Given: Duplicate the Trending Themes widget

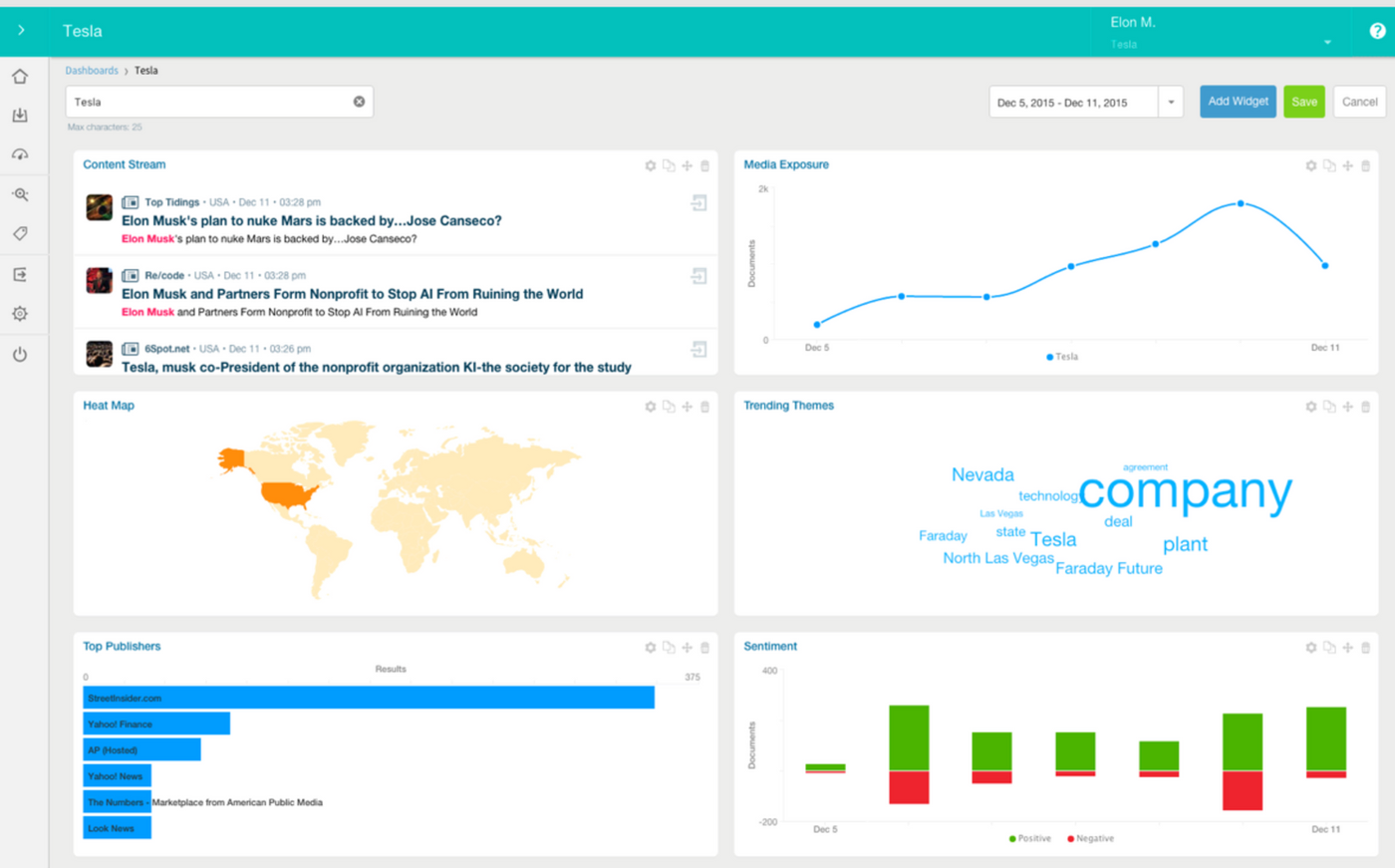Looking at the screenshot, I should (x=1329, y=407).
